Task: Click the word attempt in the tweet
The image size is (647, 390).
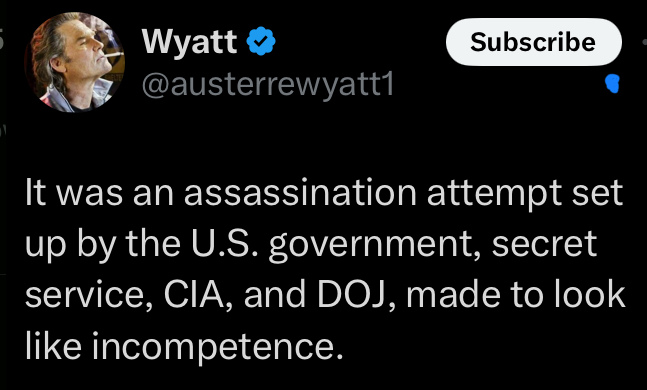Action: pos(494,194)
